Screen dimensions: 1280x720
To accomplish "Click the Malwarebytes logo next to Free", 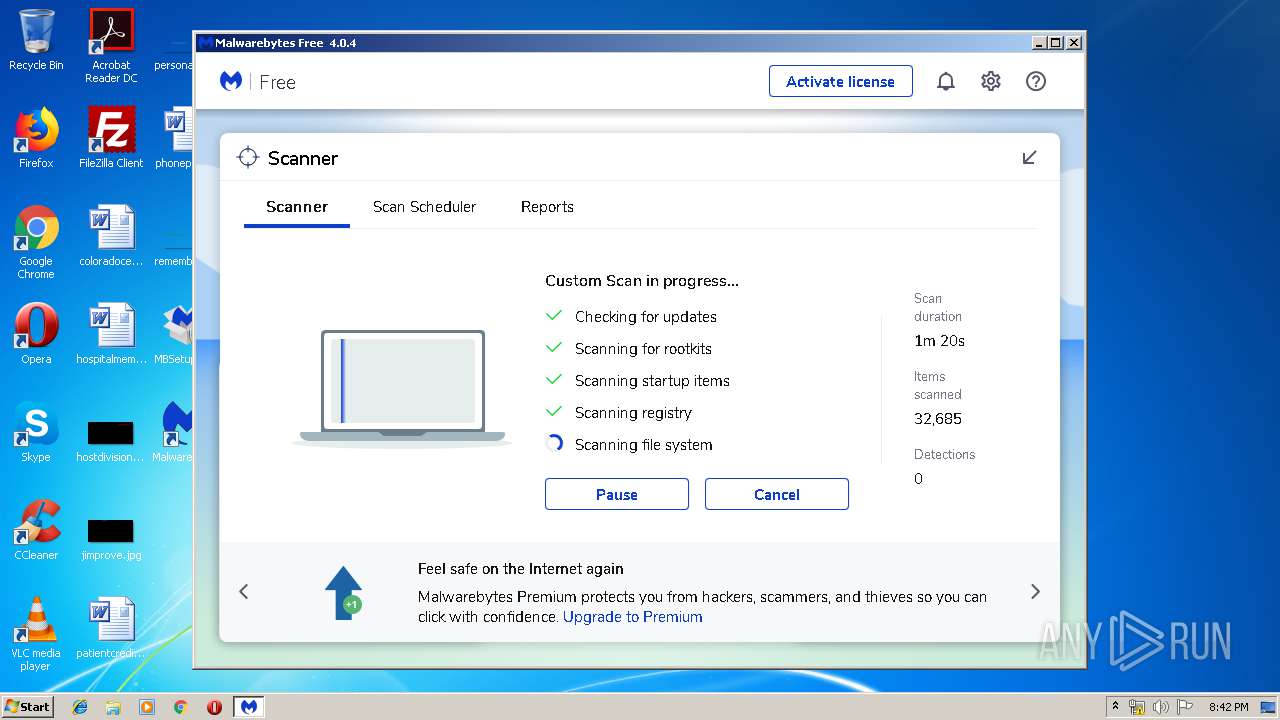I will [231, 82].
